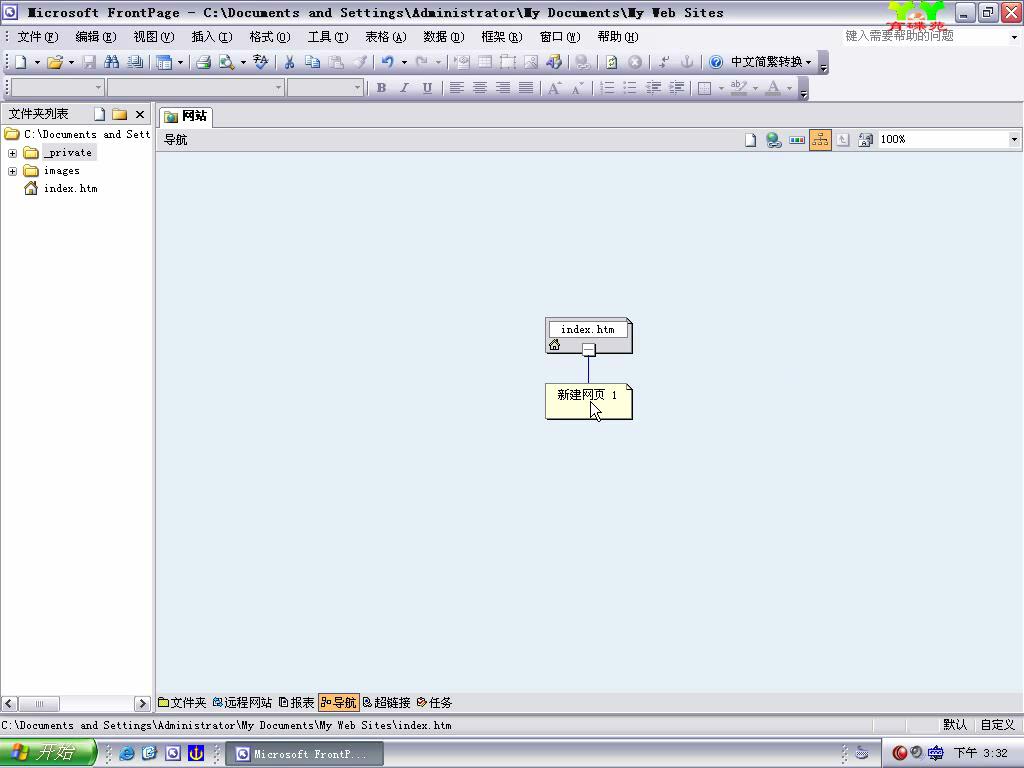This screenshot has width=1024, height=768.
Task: Switch to 远程网站 view
Action: pos(242,703)
